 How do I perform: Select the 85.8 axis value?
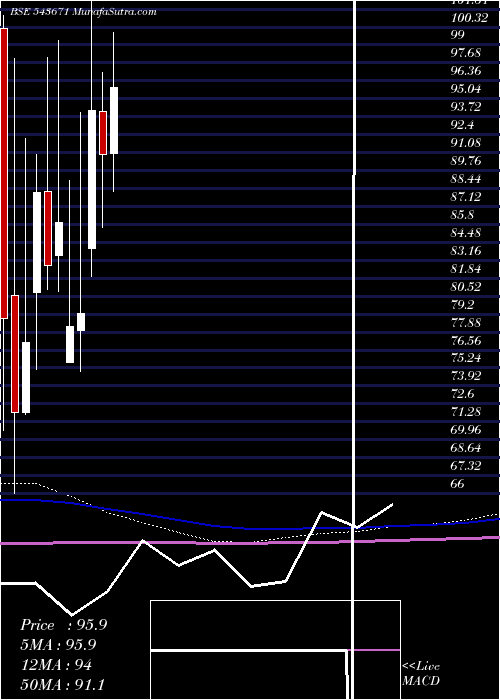tap(462, 215)
